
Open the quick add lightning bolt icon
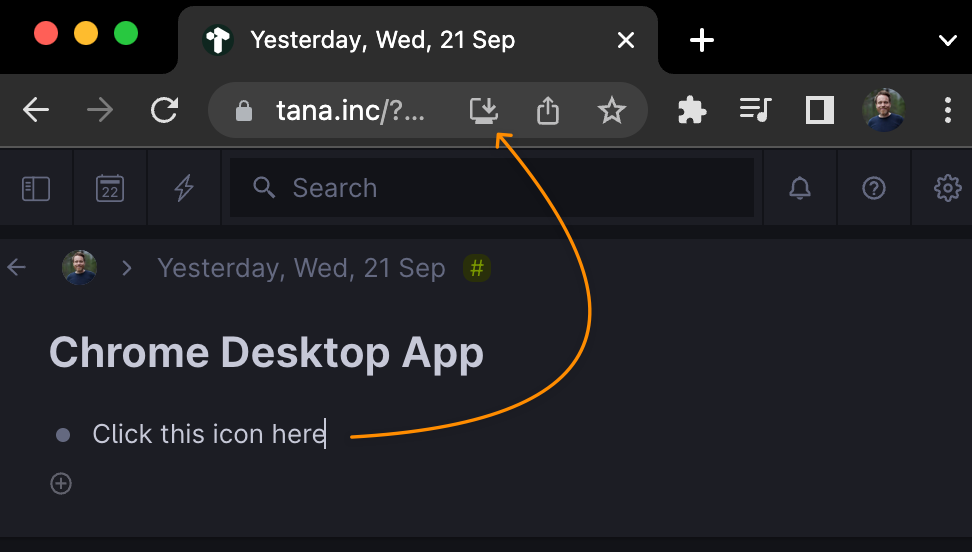click(x=183, y=188)
